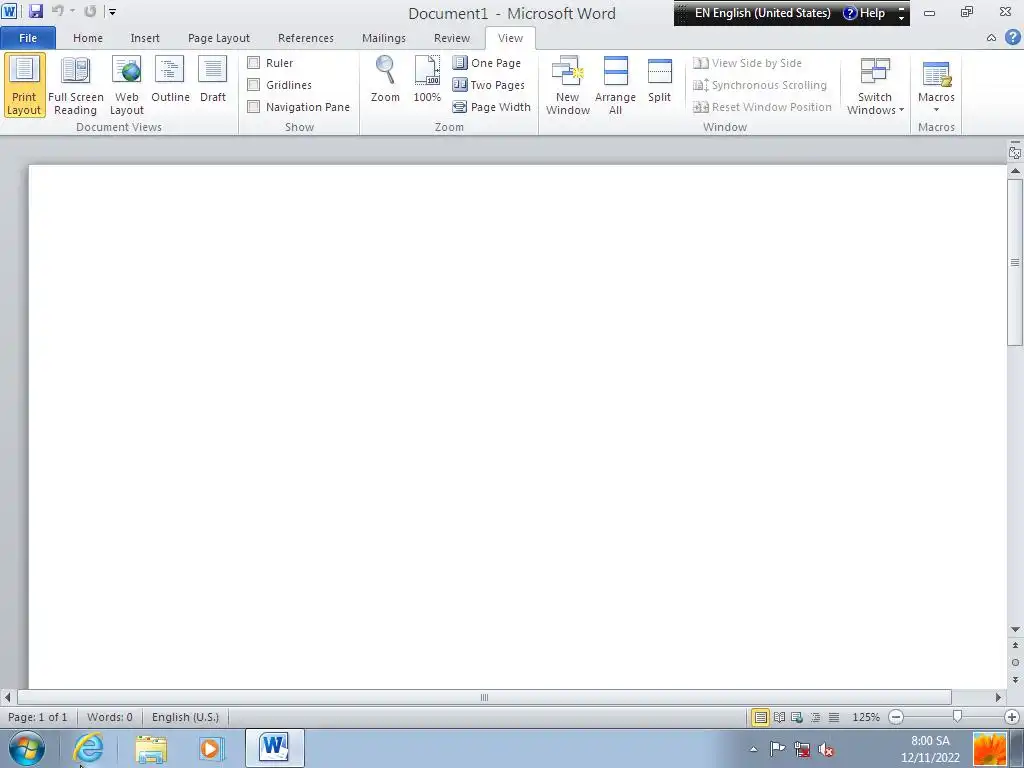Open Word Help question mark icon
This screenshot has height=768, width=1024.
(x=1012, y=37)
